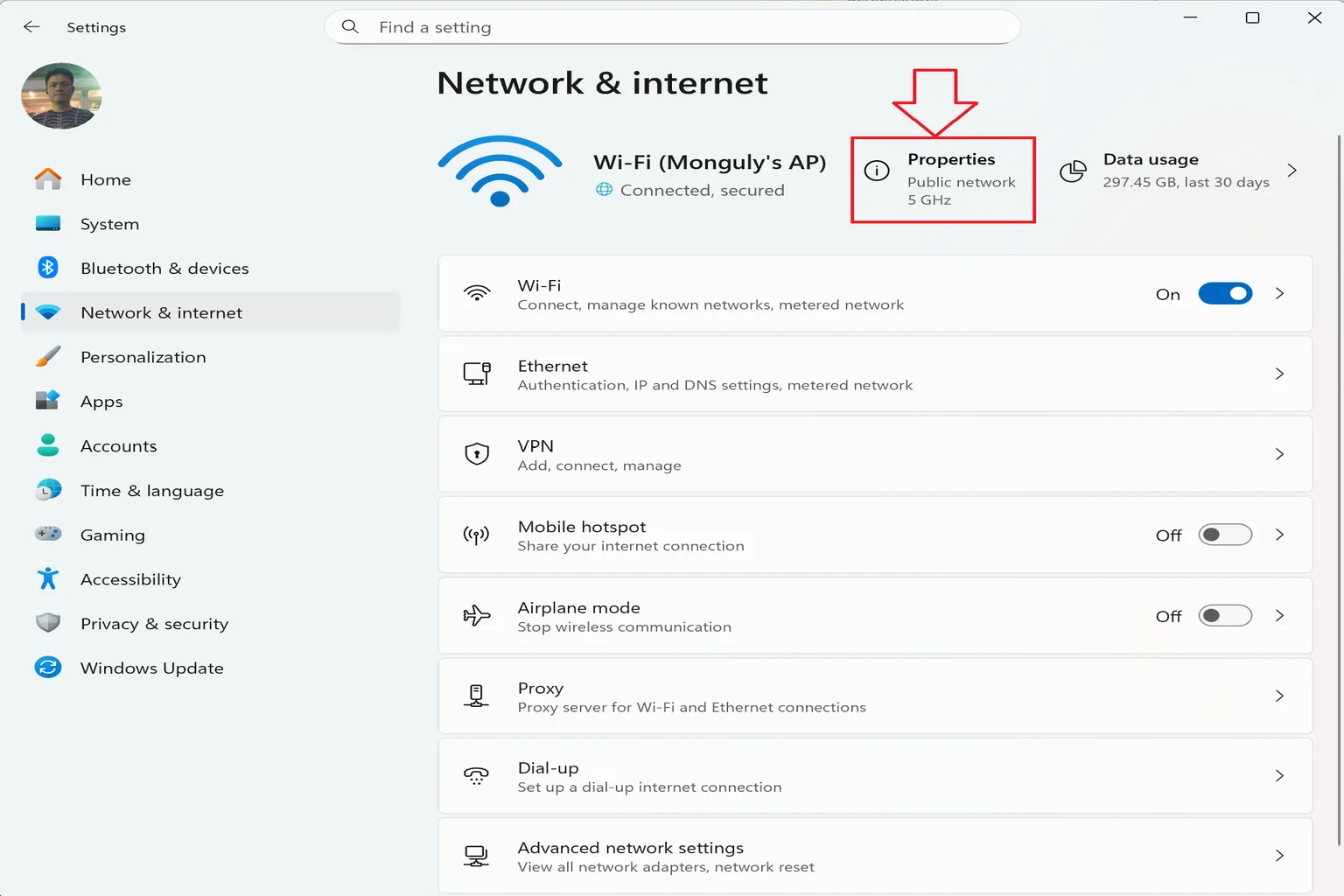Image resolution: width=1344 pixels, height=896 pixels.
Task: Open the VPN add, connect, manage row
Action: click(875, 454)
